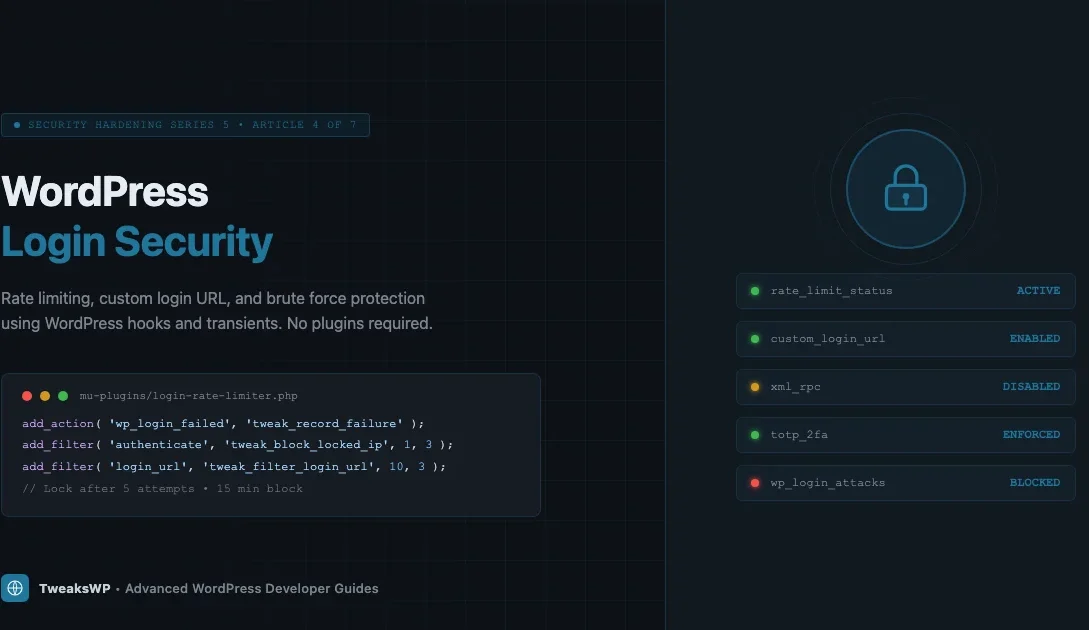1089x630 pixels.
Task: Expand the wp_login_attacks BLOCKED row
Action: coord(905,482)
